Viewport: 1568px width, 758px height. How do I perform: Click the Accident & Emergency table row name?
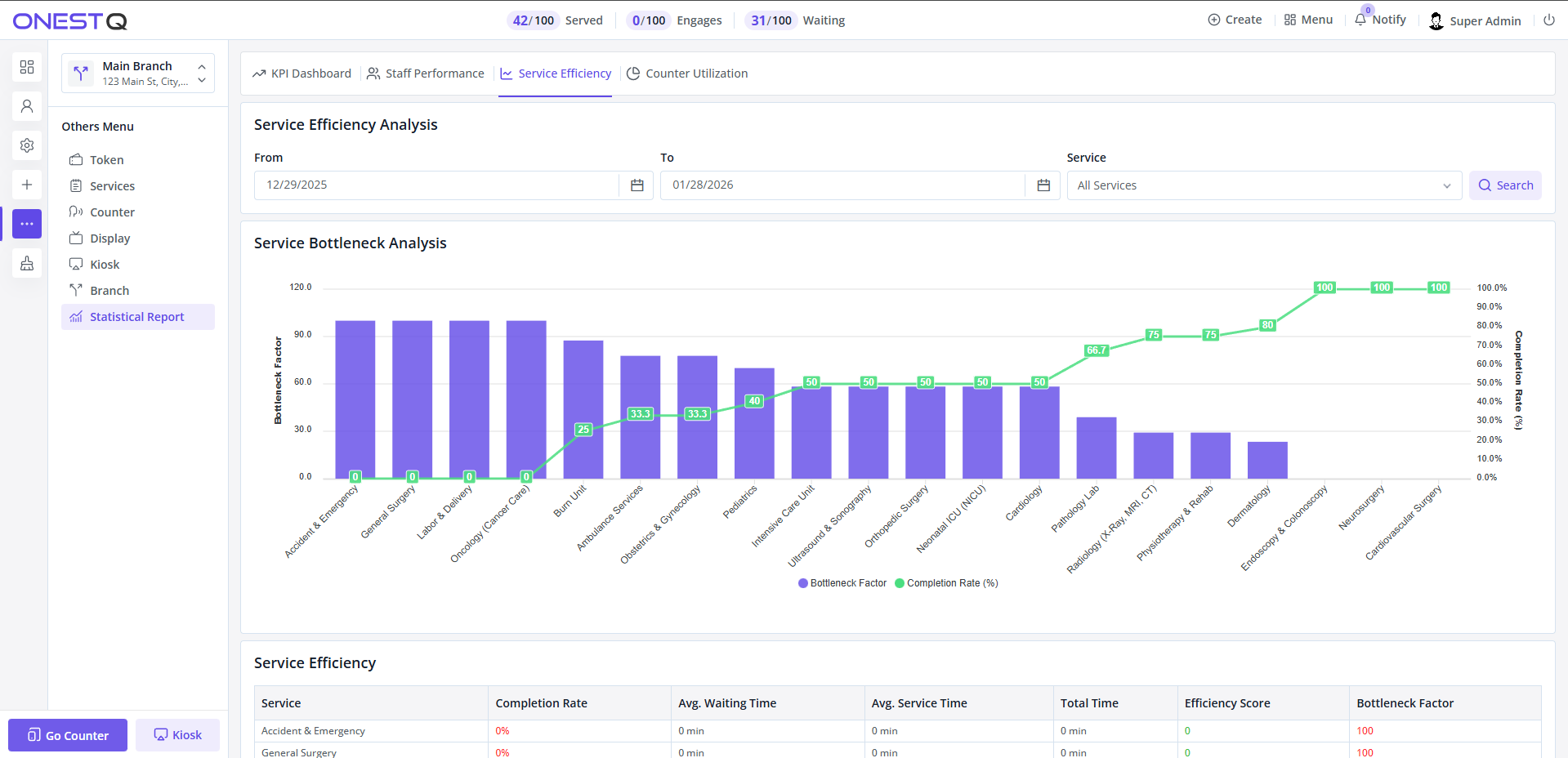313,731
